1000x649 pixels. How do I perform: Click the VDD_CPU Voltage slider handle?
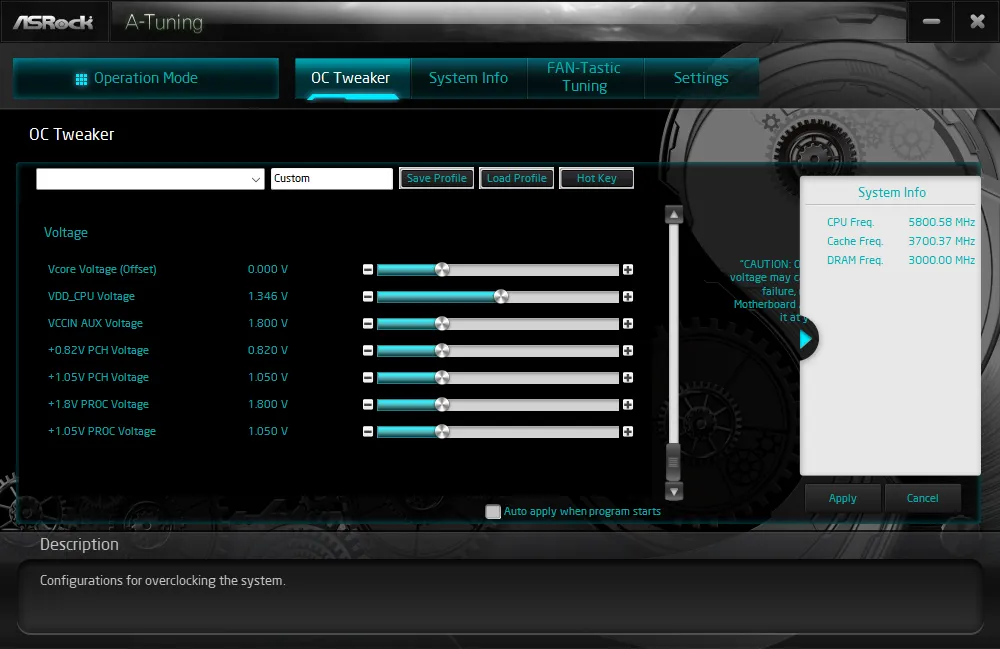(501, 296)
